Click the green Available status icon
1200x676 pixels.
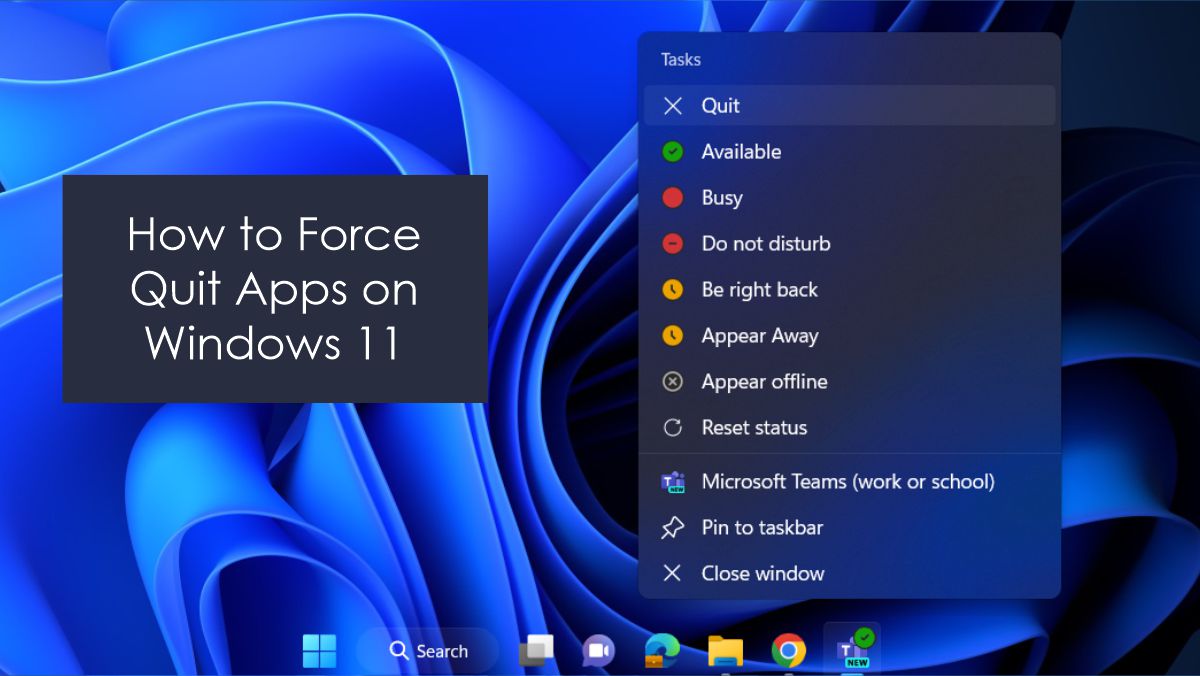672,151
